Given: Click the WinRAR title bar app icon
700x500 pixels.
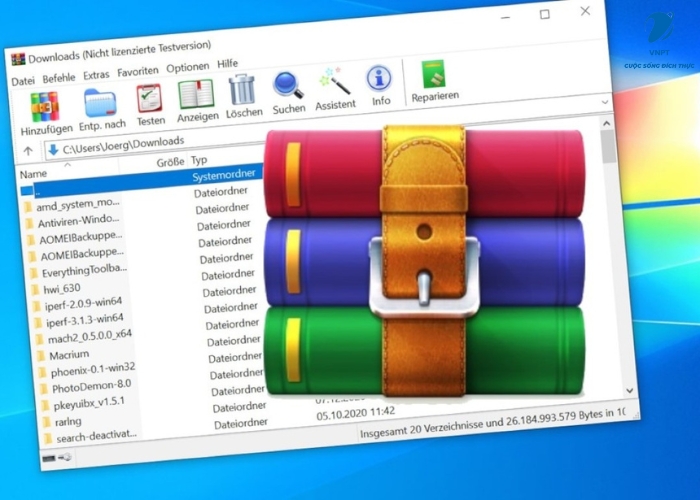Looking at the screenshot, I should 18,59.
